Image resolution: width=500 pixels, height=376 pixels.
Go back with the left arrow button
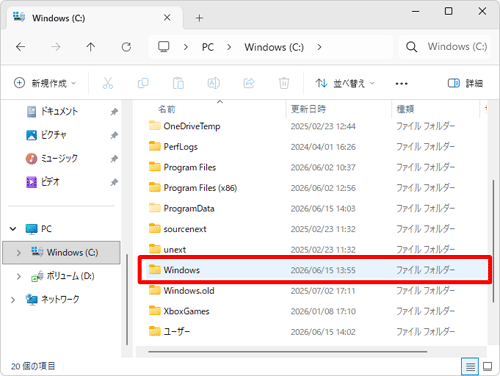[21, 47]
